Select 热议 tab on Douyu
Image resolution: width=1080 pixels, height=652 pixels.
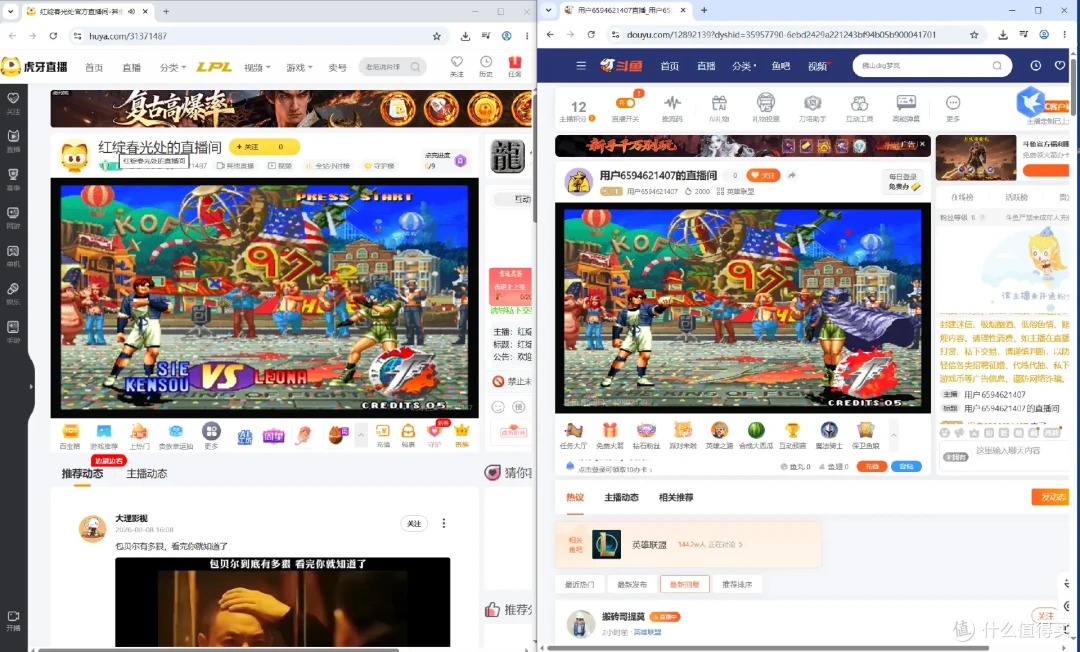pos(575,497)
